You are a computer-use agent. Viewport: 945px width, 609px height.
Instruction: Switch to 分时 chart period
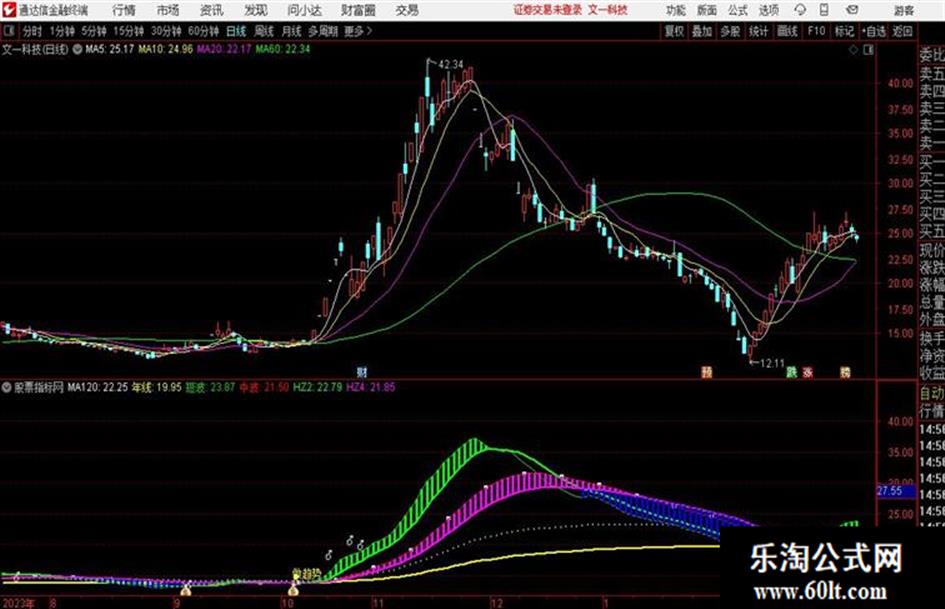pos(32,31)
